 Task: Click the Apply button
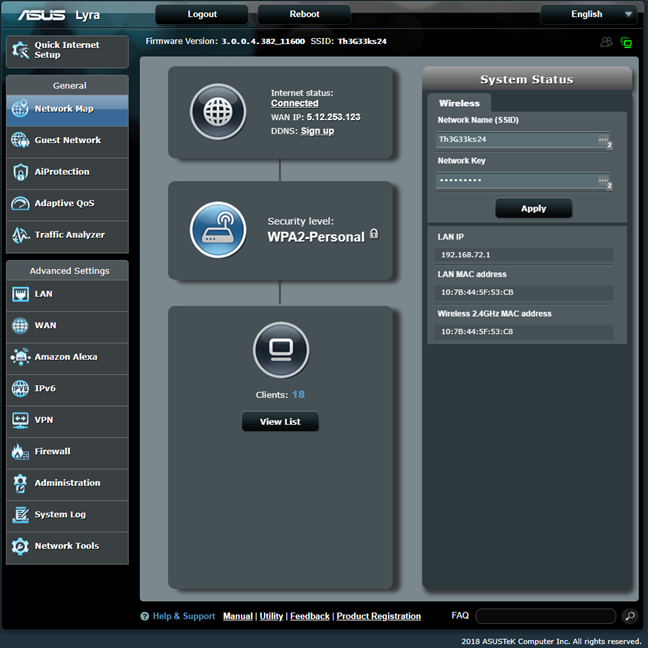[x=534, y=208]
